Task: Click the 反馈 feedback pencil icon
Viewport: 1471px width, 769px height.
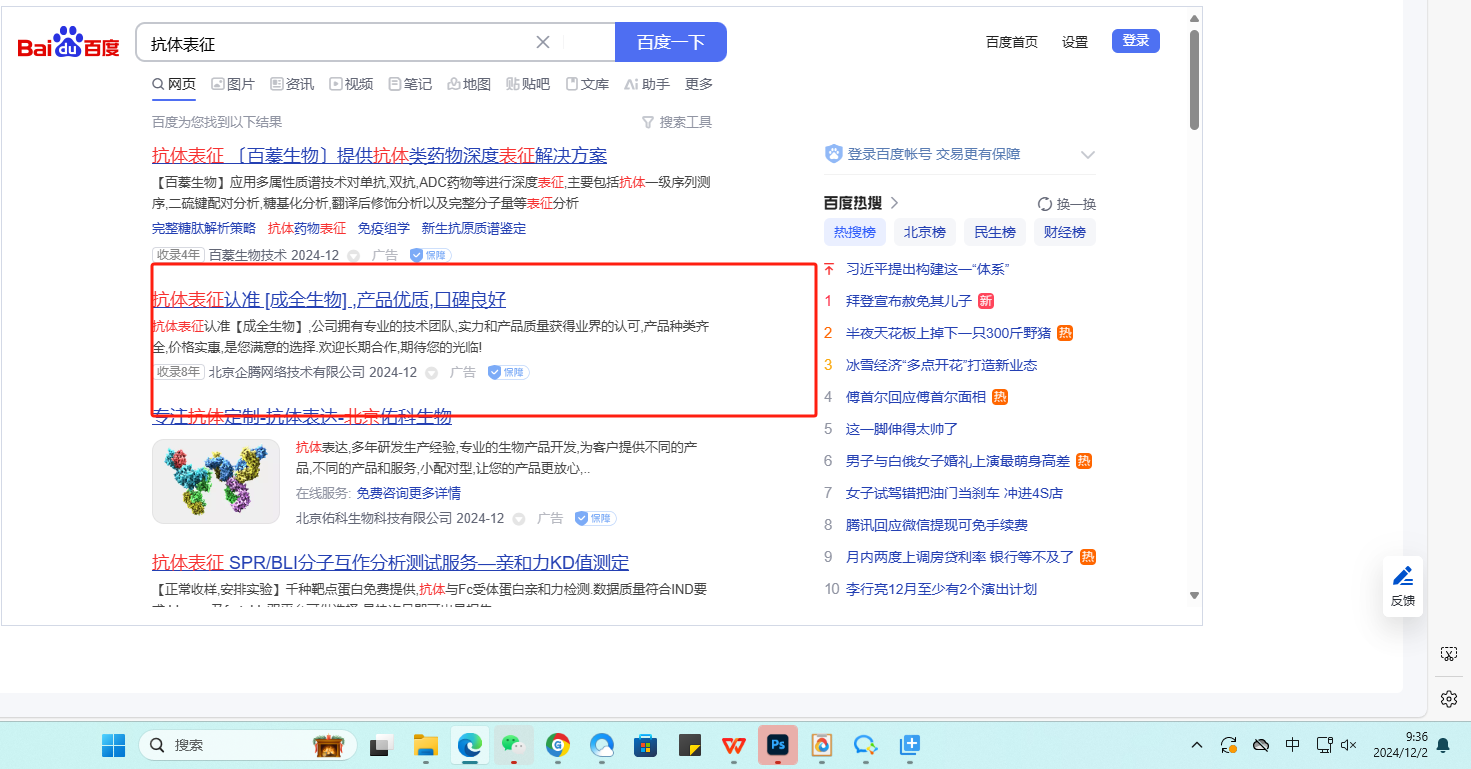Action: click(x=1403, y=576)
